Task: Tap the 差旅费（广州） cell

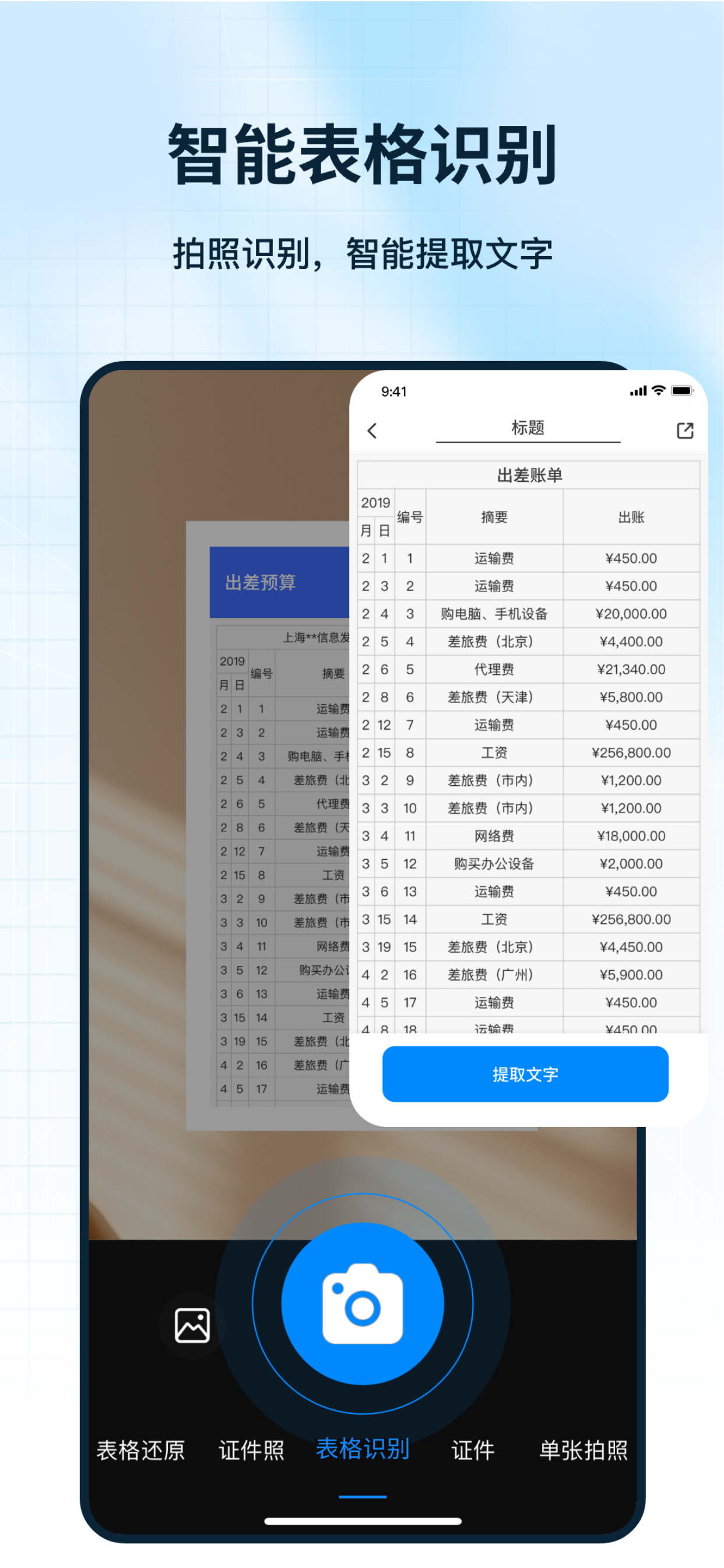Action: pyautogui.click(x=494, y=975)
